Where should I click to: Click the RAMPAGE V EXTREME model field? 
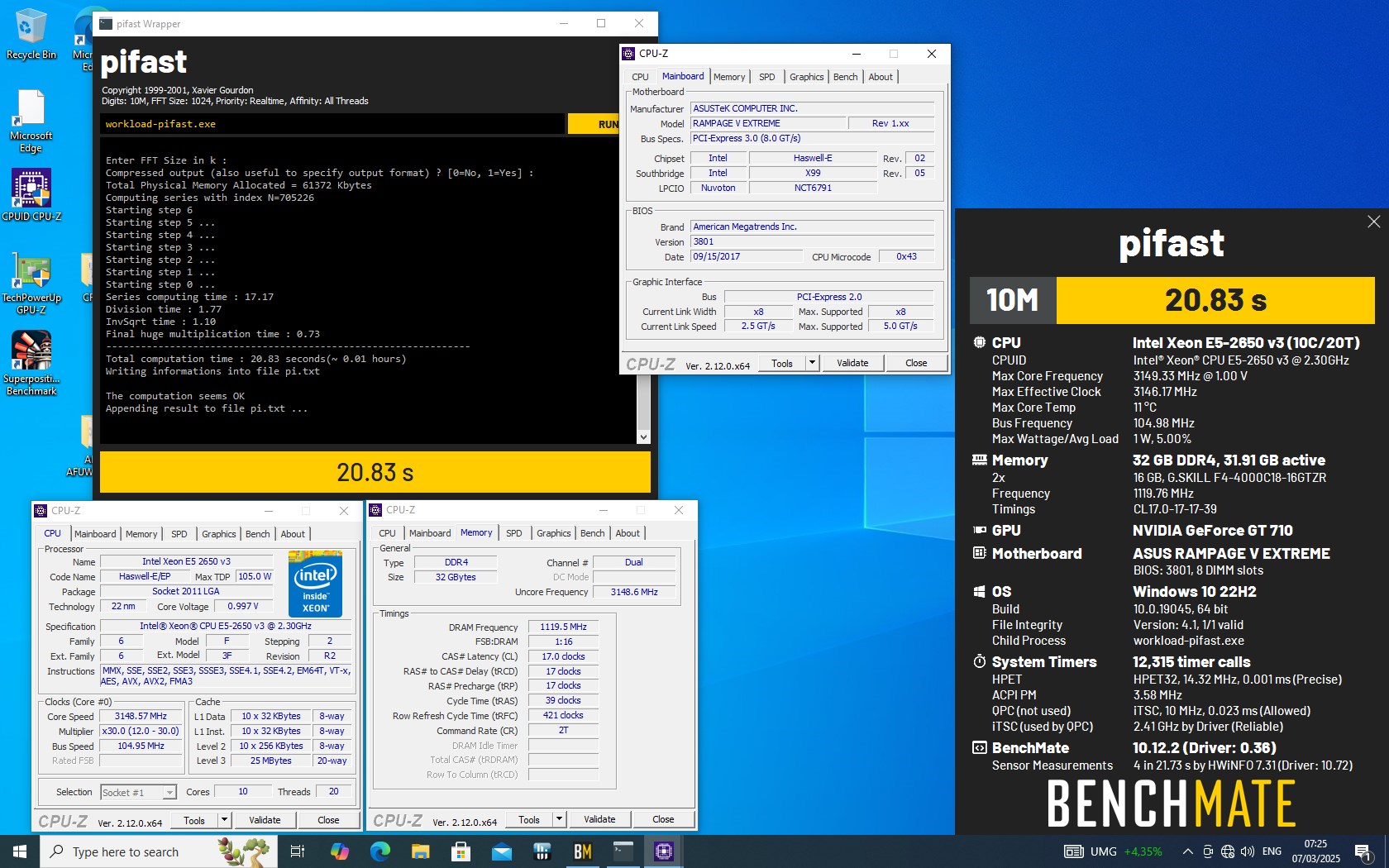tap(768, 123)
